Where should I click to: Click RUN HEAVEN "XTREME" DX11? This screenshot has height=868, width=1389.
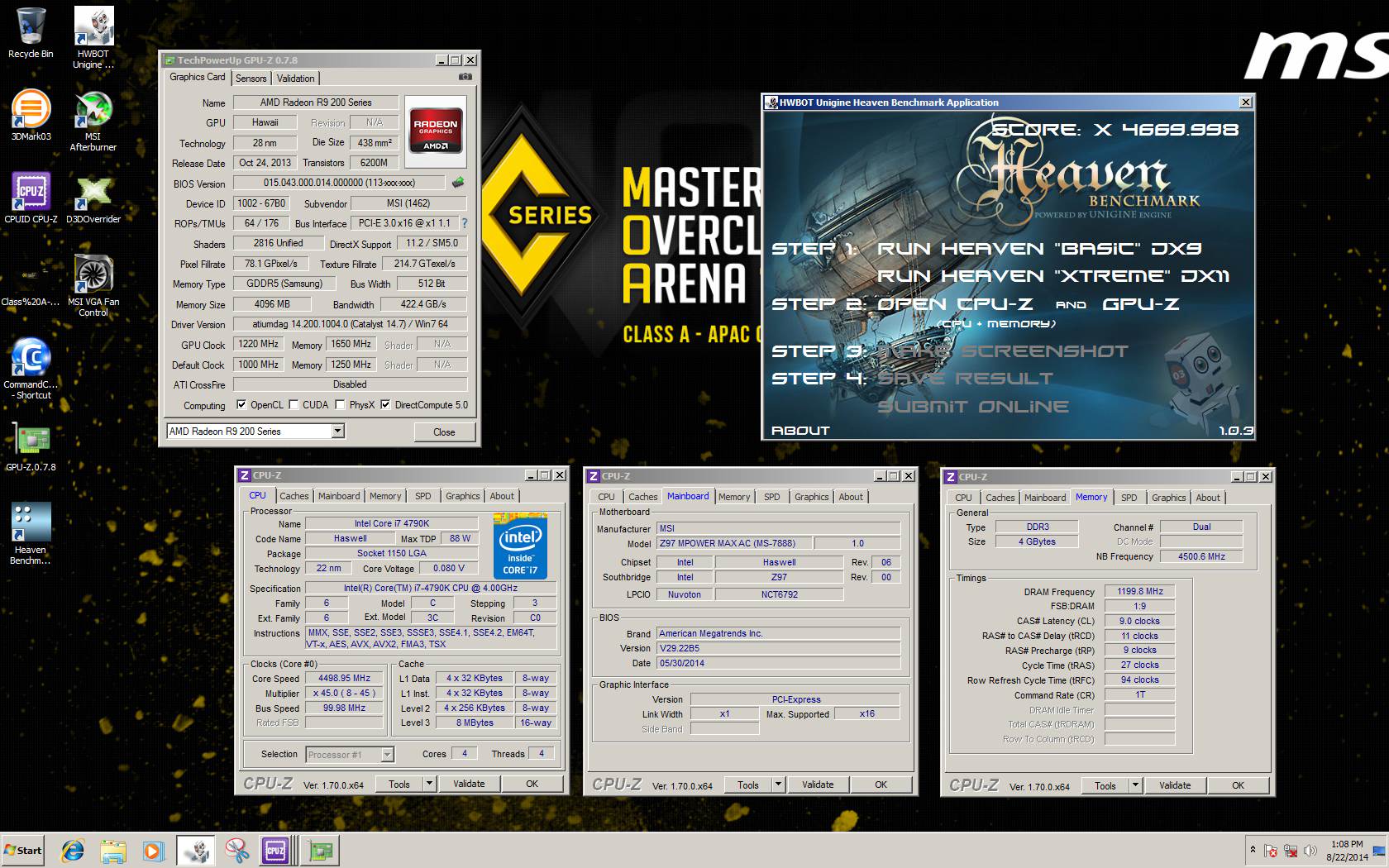click(1053, 276)
